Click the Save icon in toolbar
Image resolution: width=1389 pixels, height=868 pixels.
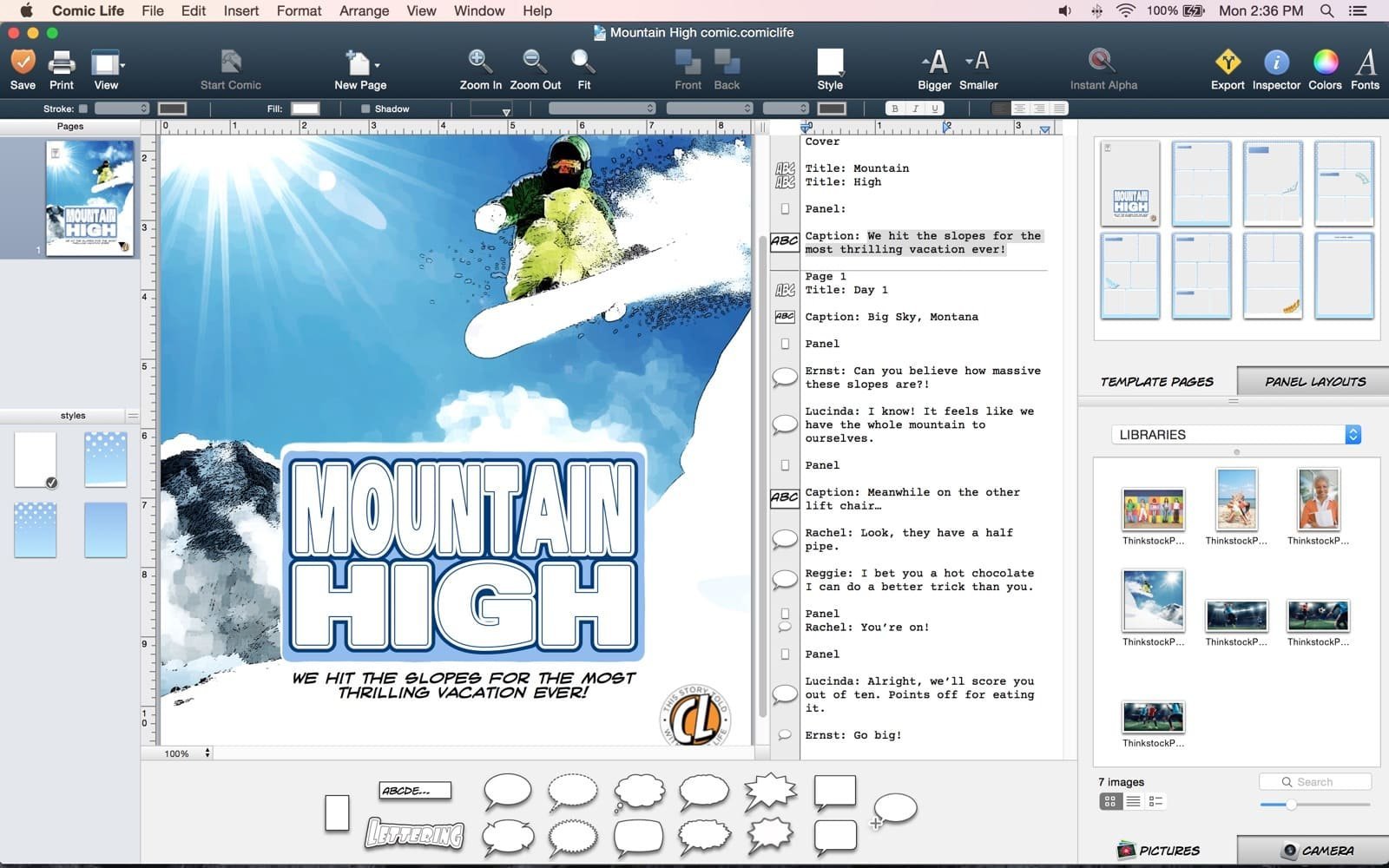point(23,62)
